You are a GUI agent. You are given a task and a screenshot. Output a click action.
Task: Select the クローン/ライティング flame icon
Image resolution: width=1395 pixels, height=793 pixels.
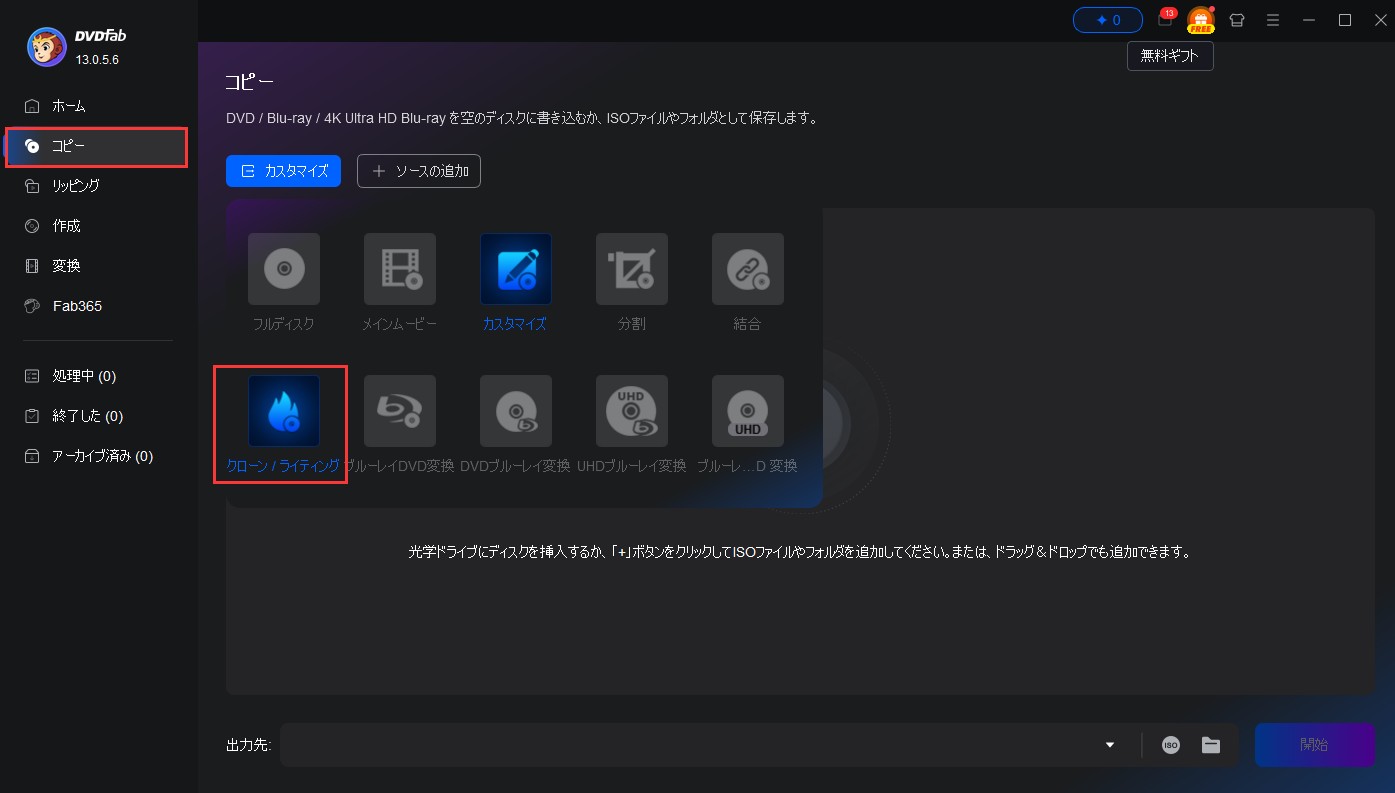[x=284, y=411]
